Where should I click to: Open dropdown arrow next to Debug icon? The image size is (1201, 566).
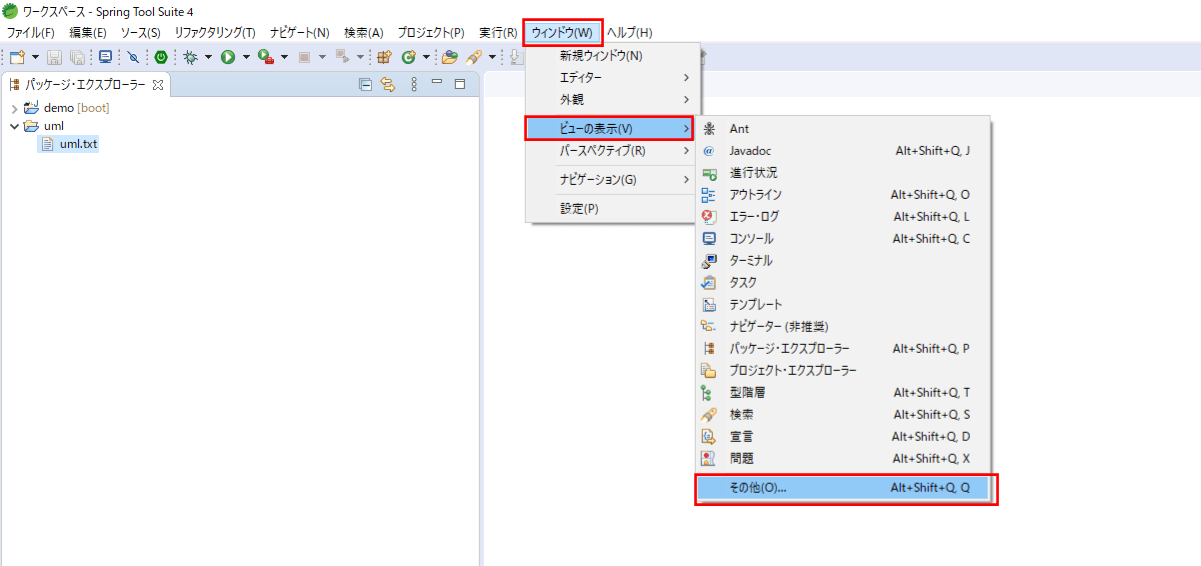click(208, 57)
